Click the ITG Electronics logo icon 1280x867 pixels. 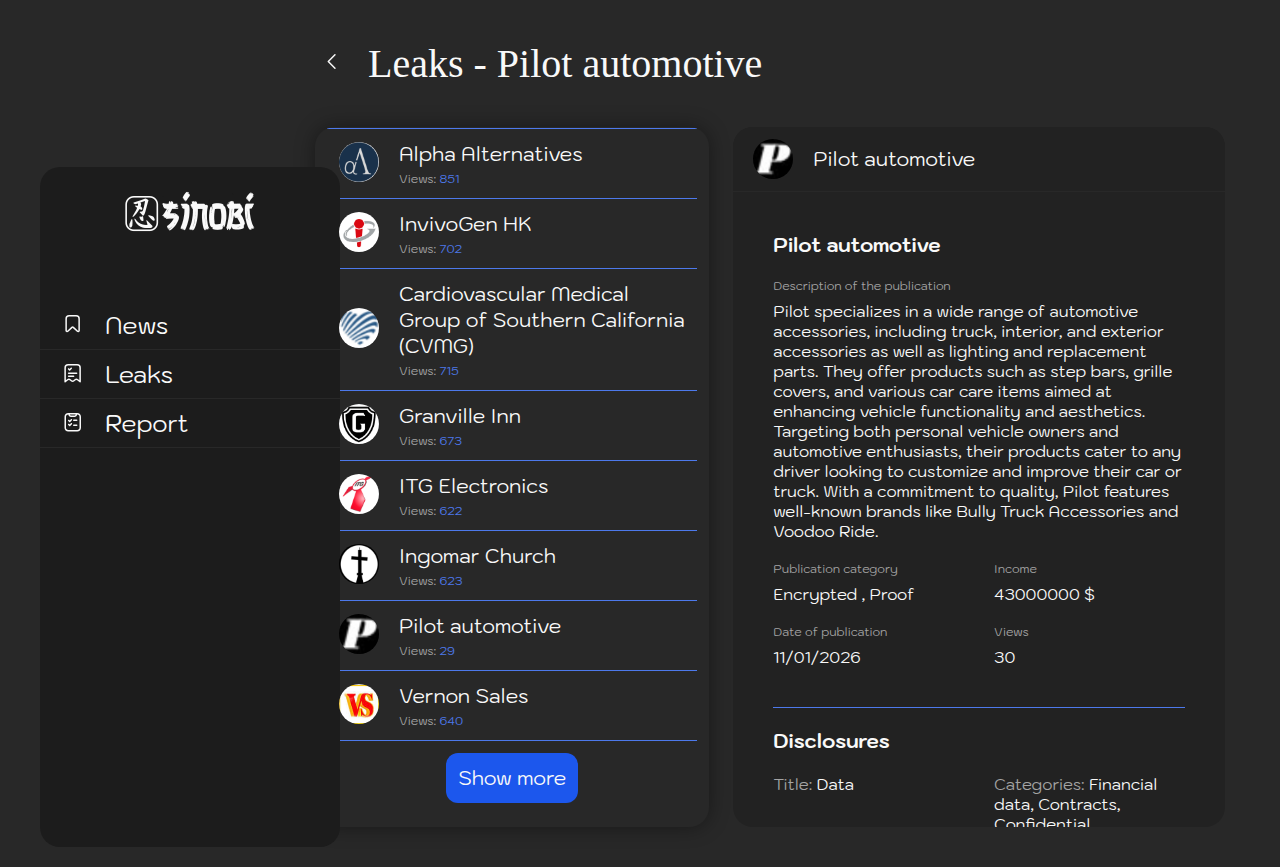pos(359,494)
